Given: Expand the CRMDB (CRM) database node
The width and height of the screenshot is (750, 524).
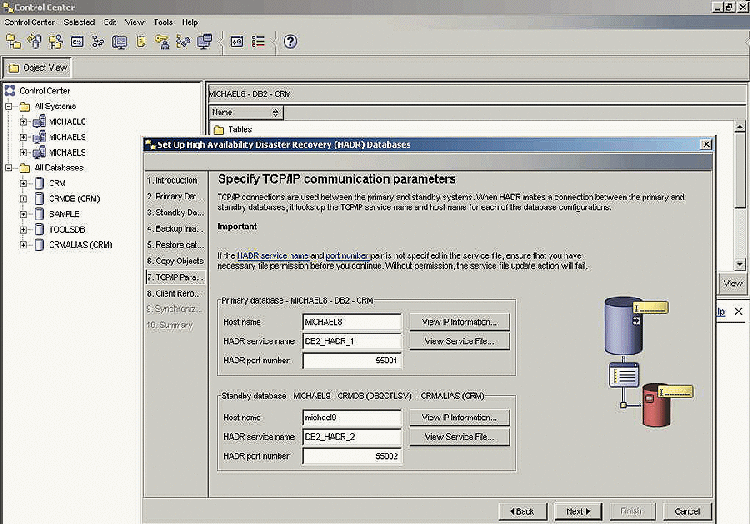Looking at the screenshot, I should [23, 198].
